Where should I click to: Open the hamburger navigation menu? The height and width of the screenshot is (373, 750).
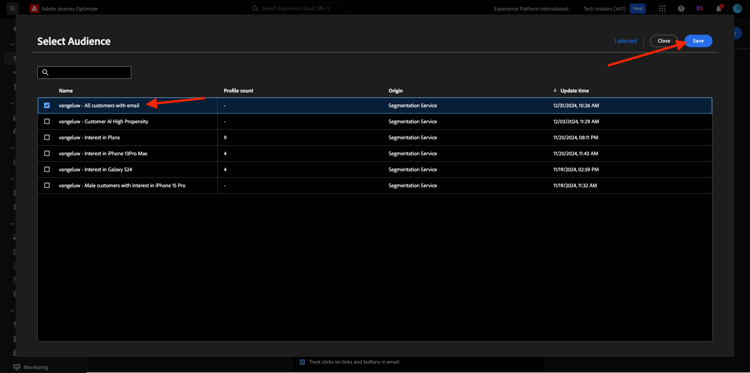coord(12,8)
